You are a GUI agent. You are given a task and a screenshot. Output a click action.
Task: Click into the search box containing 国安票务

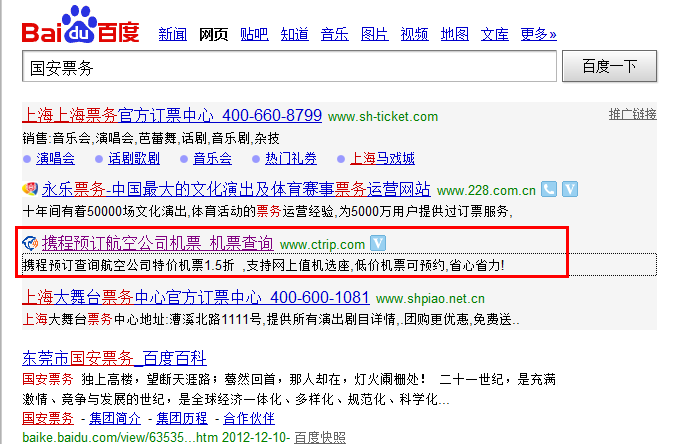288,68
